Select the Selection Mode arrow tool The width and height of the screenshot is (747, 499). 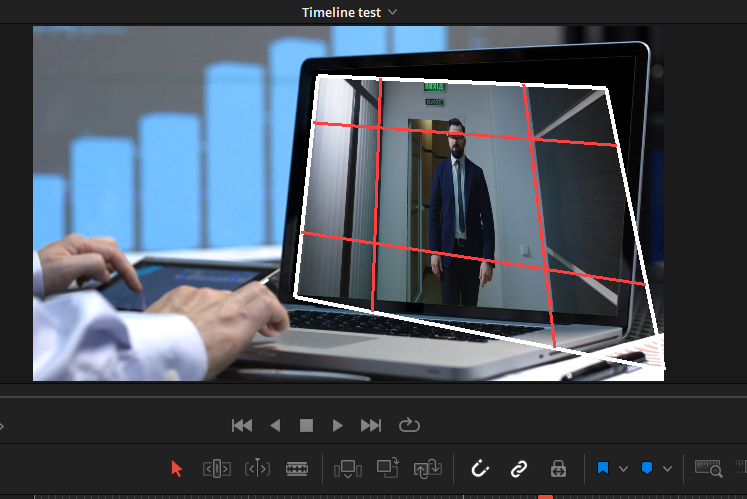[x=177, y=468]
